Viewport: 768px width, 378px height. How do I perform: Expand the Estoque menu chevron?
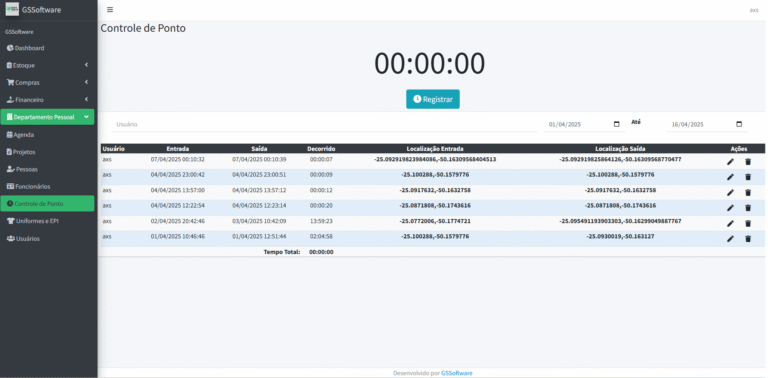coord(86,65)
